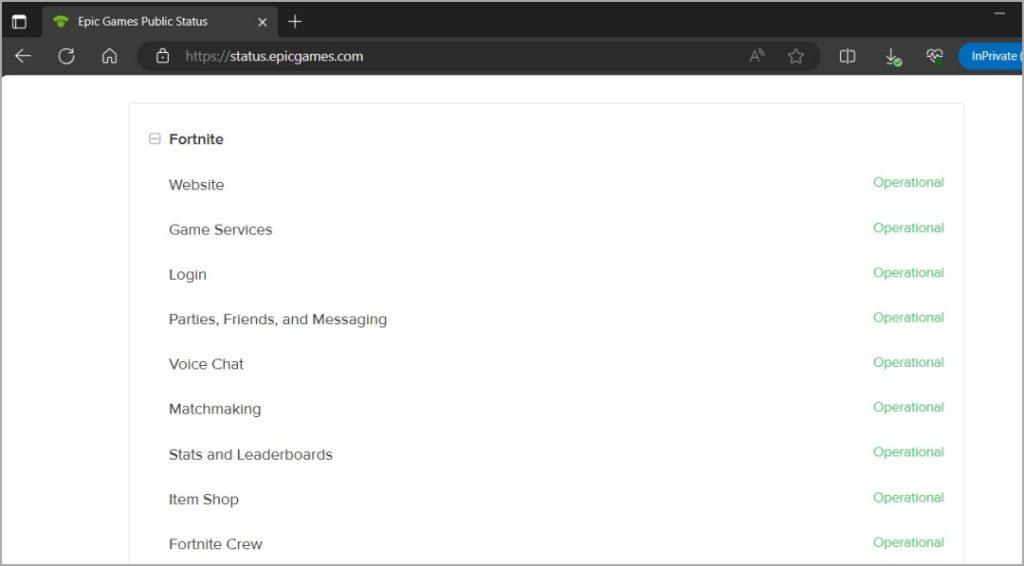1024x566 pixels.
Task: Click Parties, Friends, and Messaging label
Action: click(x=278, y=319)
